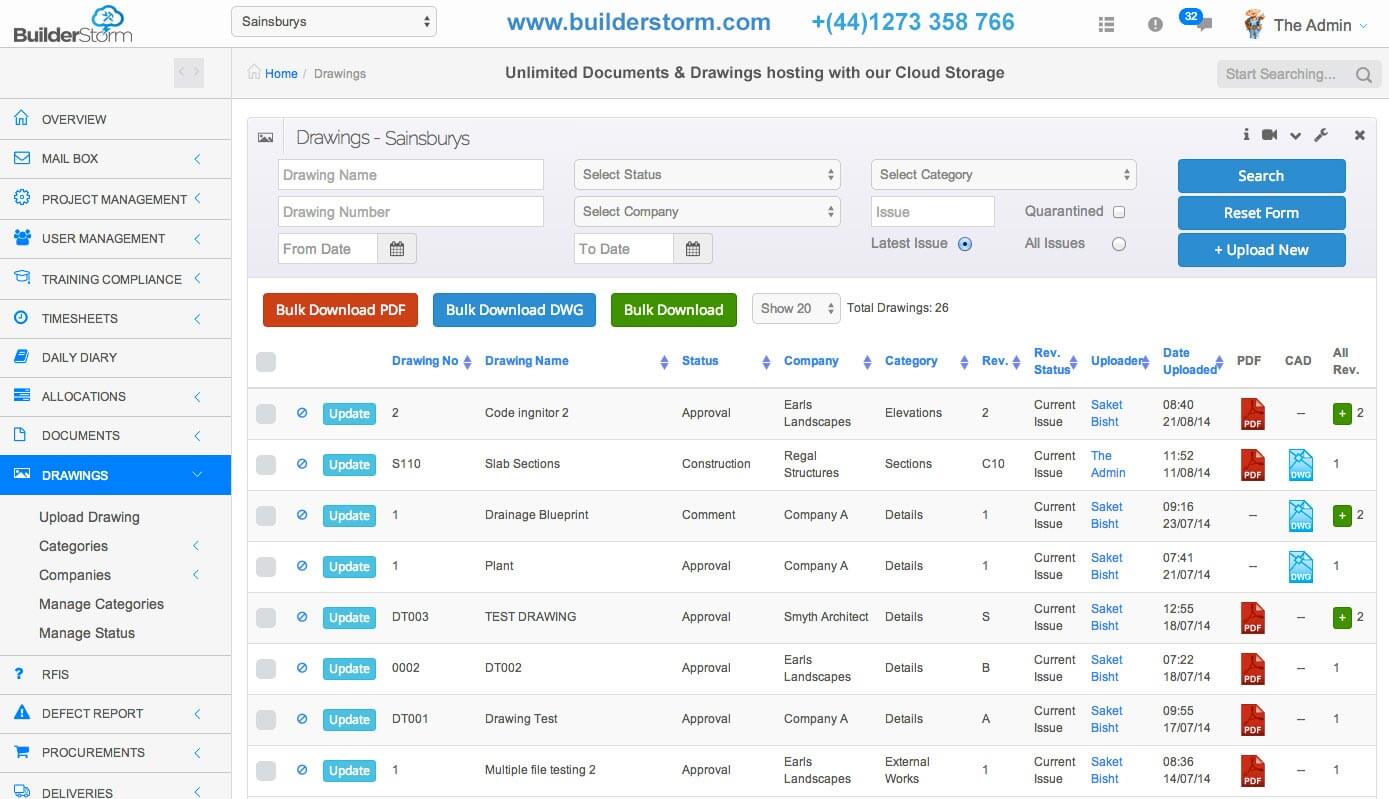Click Bulk Download DWG button
The image size is (1389, 799).
pos(514,310)
